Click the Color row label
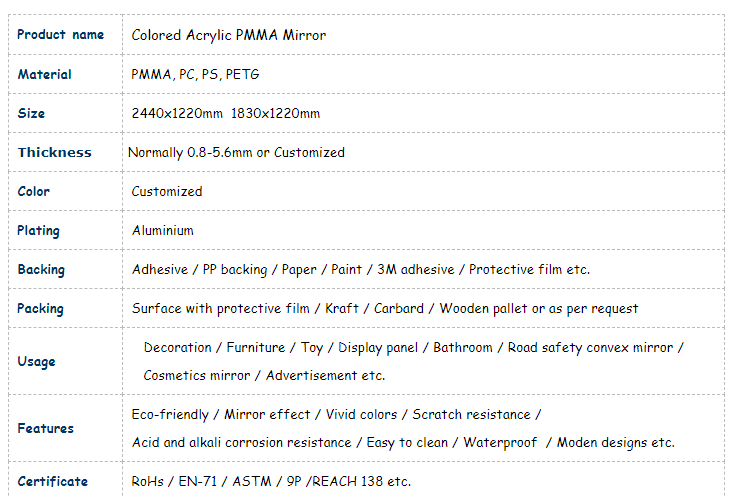 tap(34, 191)
